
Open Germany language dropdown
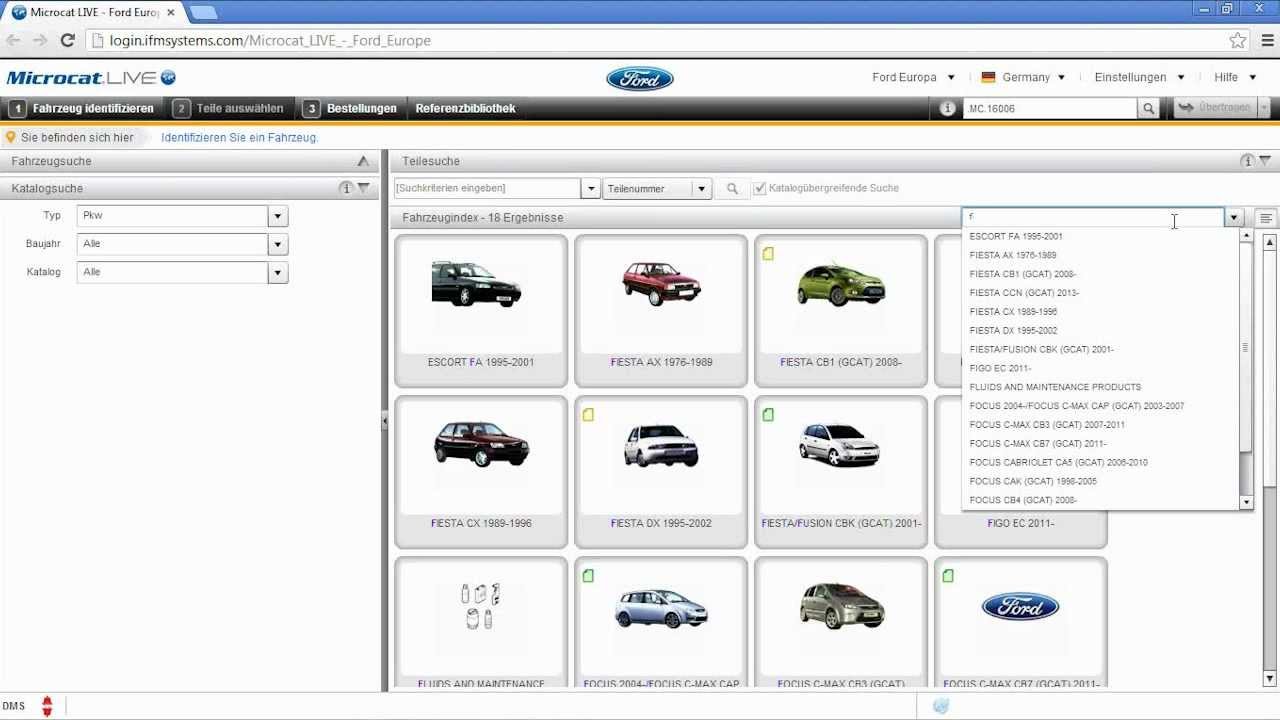pyautogui.click(x=1024, y=77)
